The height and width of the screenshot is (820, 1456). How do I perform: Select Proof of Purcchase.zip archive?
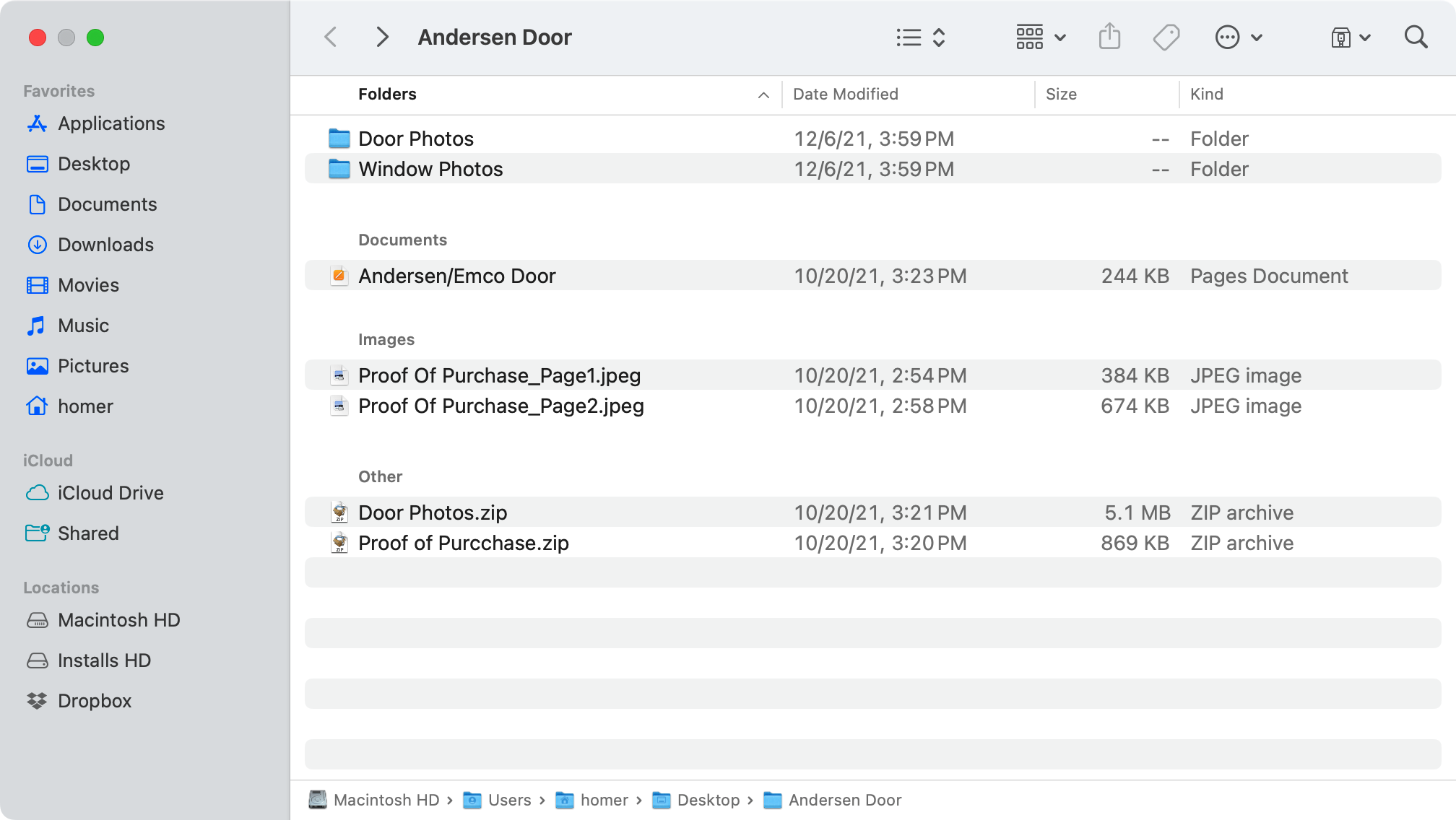point(872,543)
